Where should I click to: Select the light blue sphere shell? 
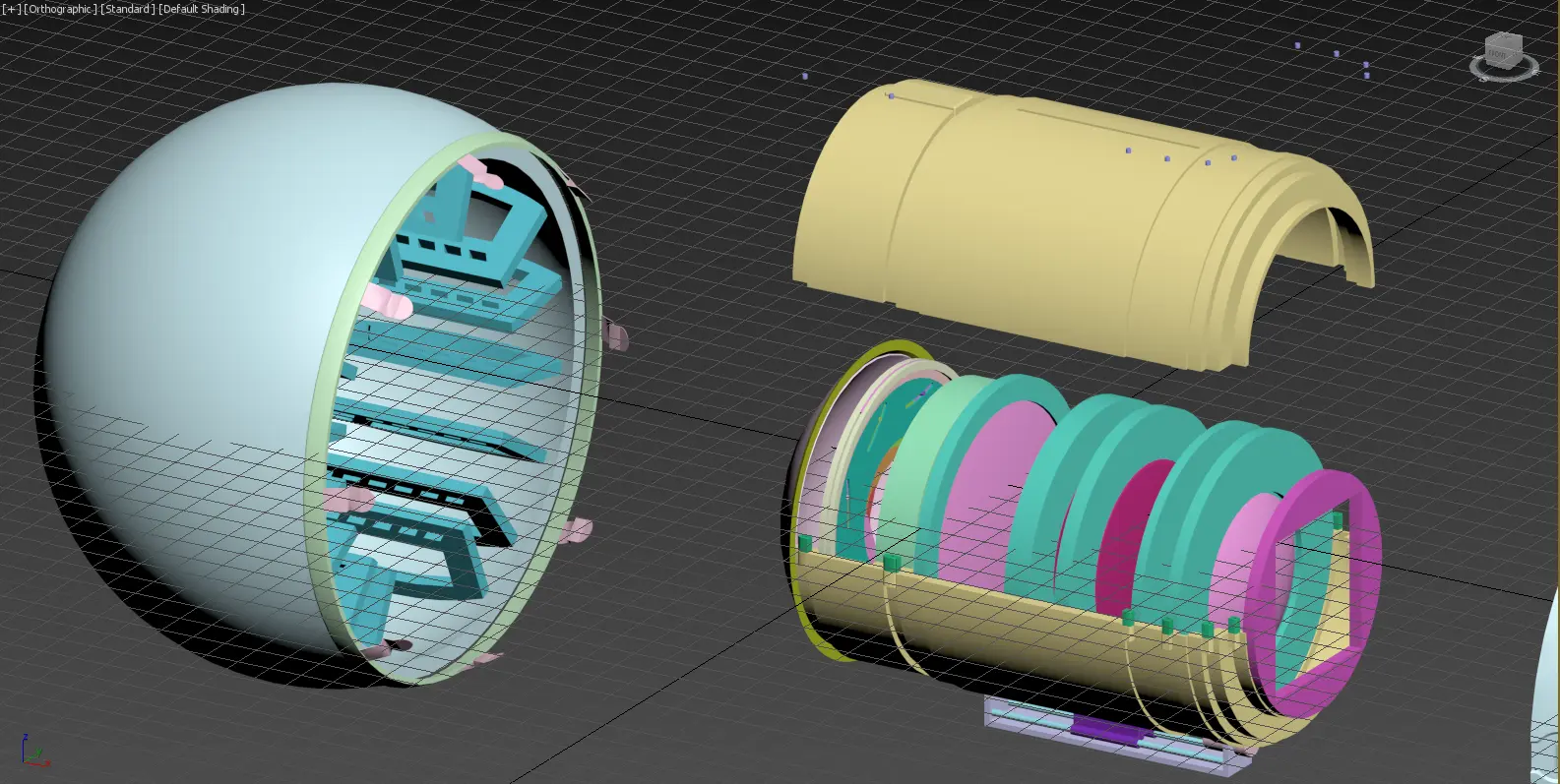197,295
